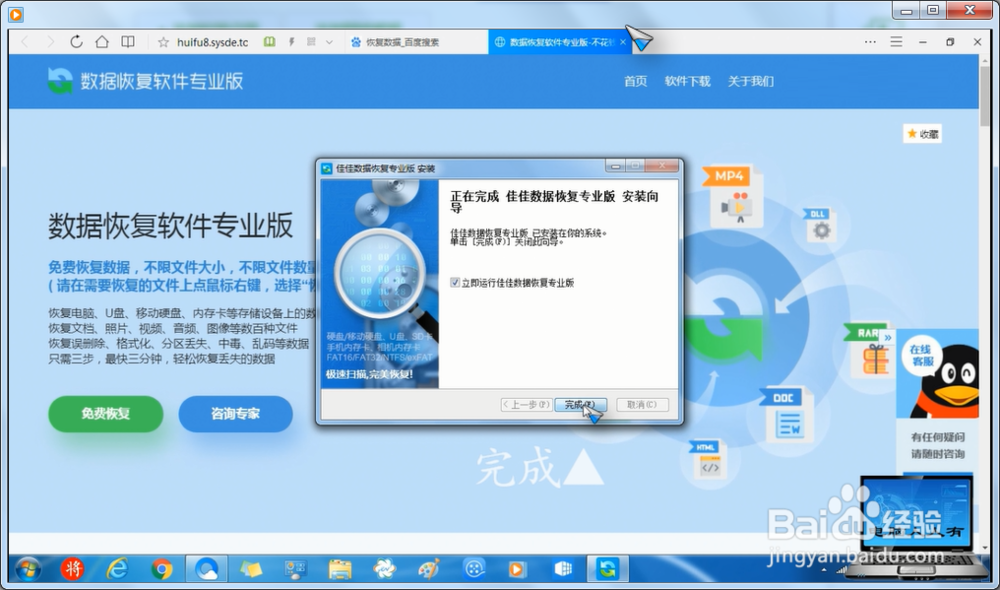
Task: Click the QQ penguin customer service image
Action: pos(948,381)
